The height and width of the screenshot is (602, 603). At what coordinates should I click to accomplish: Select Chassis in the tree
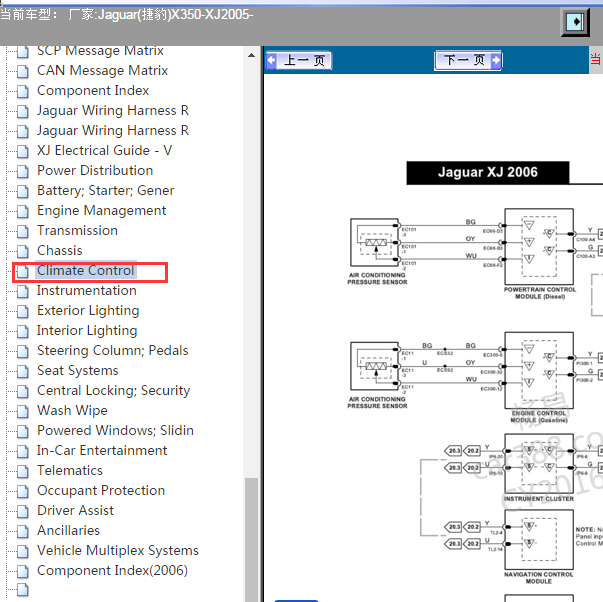click(x=60, y=250)
